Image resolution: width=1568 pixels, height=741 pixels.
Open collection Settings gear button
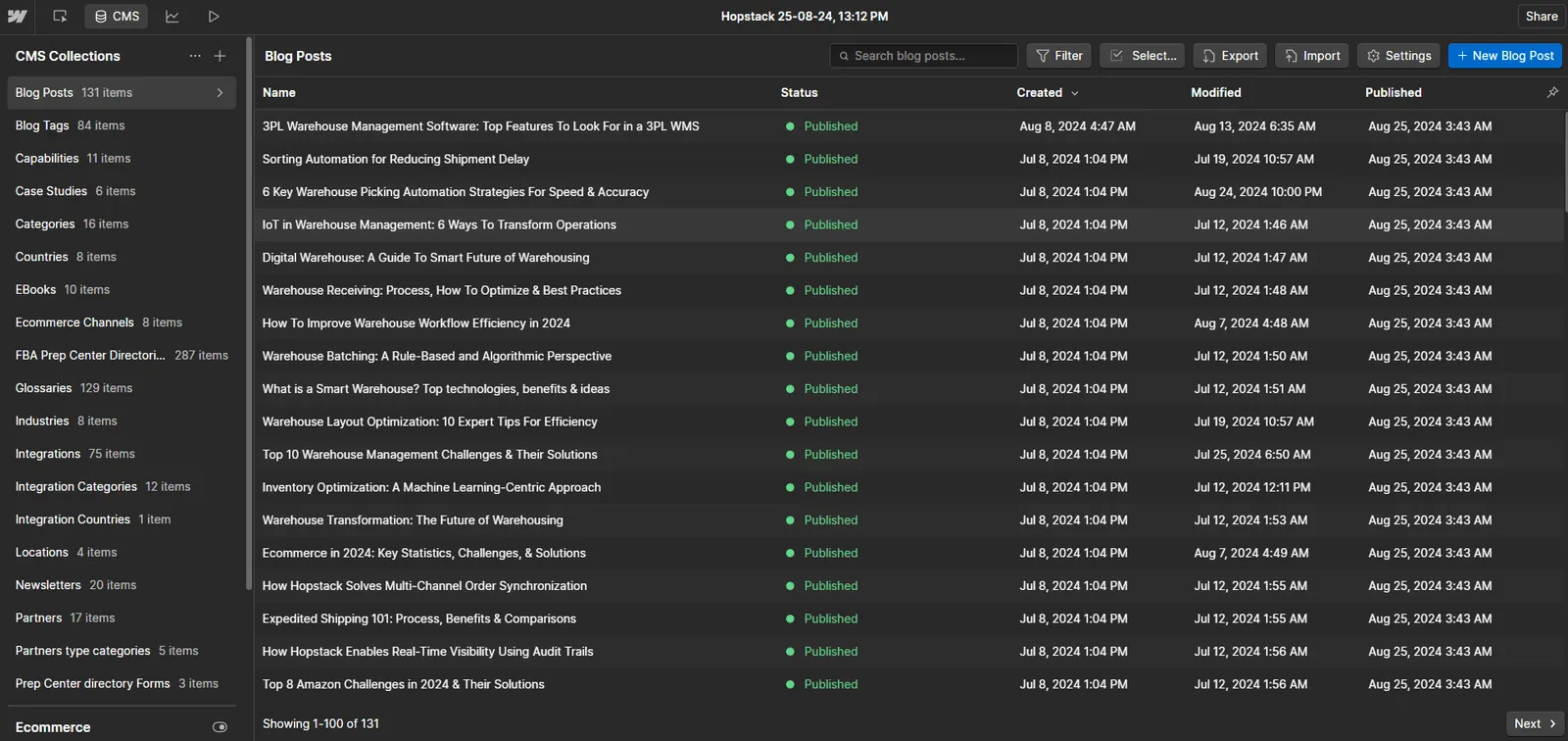(1398, 56)
